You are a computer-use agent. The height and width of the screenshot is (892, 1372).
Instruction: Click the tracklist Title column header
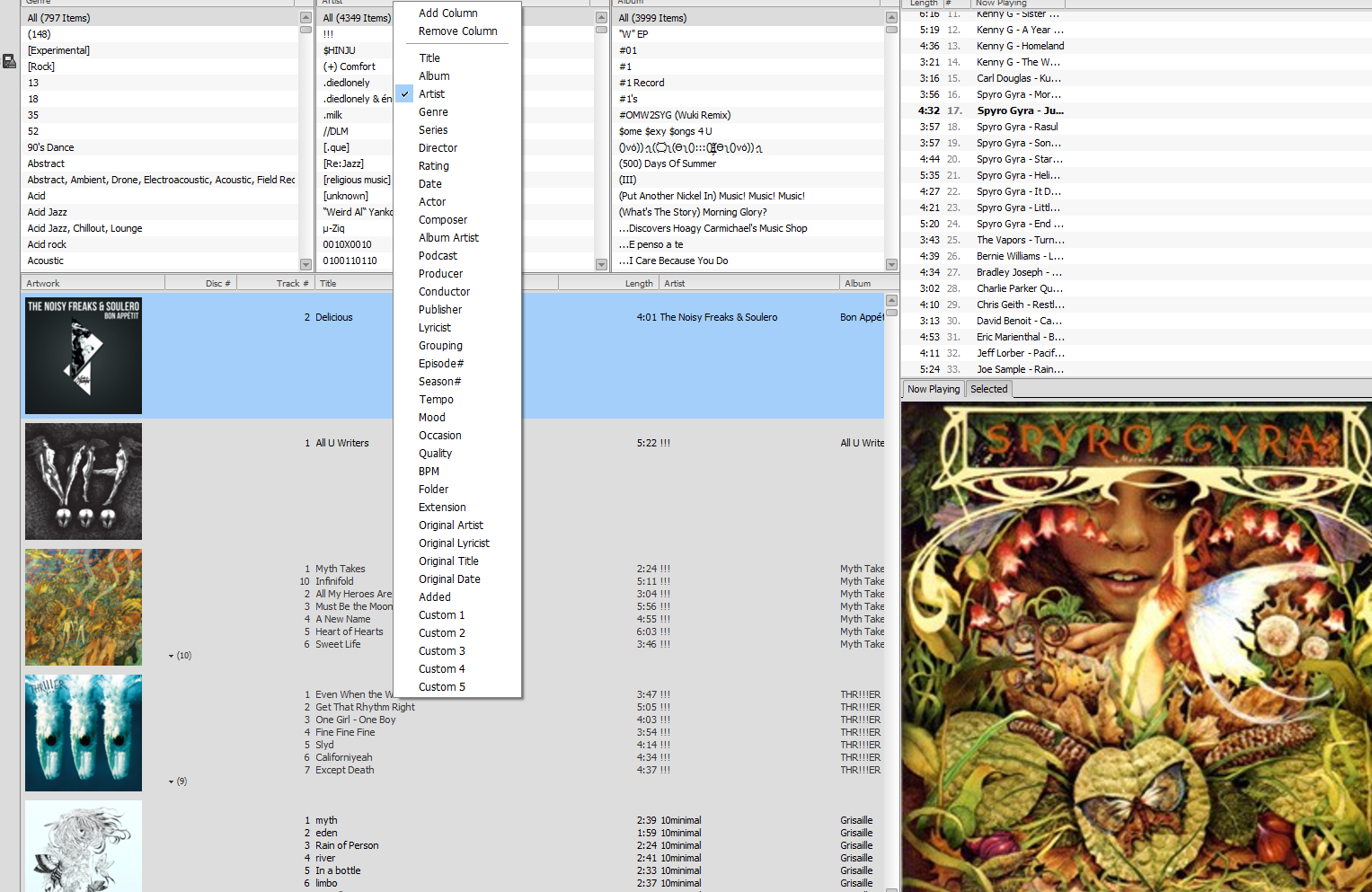pyautogui.click(x=354, y=283)
